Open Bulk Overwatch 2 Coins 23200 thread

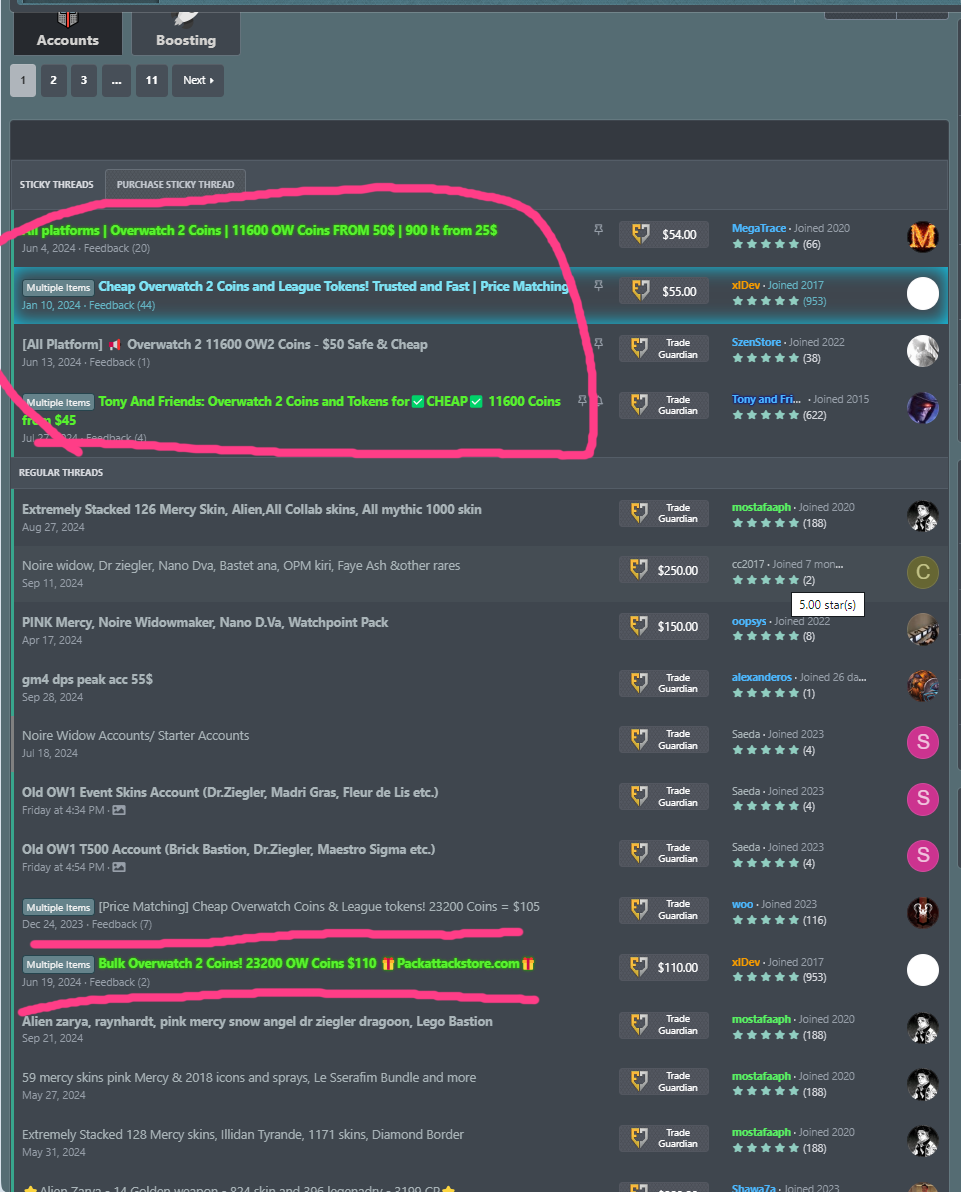[x=316, y=964]
